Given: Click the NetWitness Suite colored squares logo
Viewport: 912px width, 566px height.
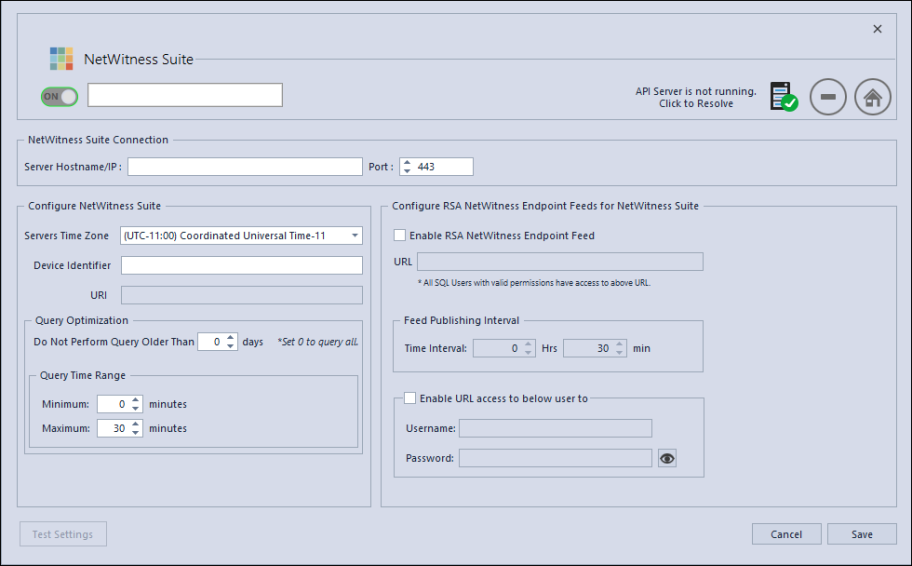Looking at the screenshot, I should (x=61, y=59).
